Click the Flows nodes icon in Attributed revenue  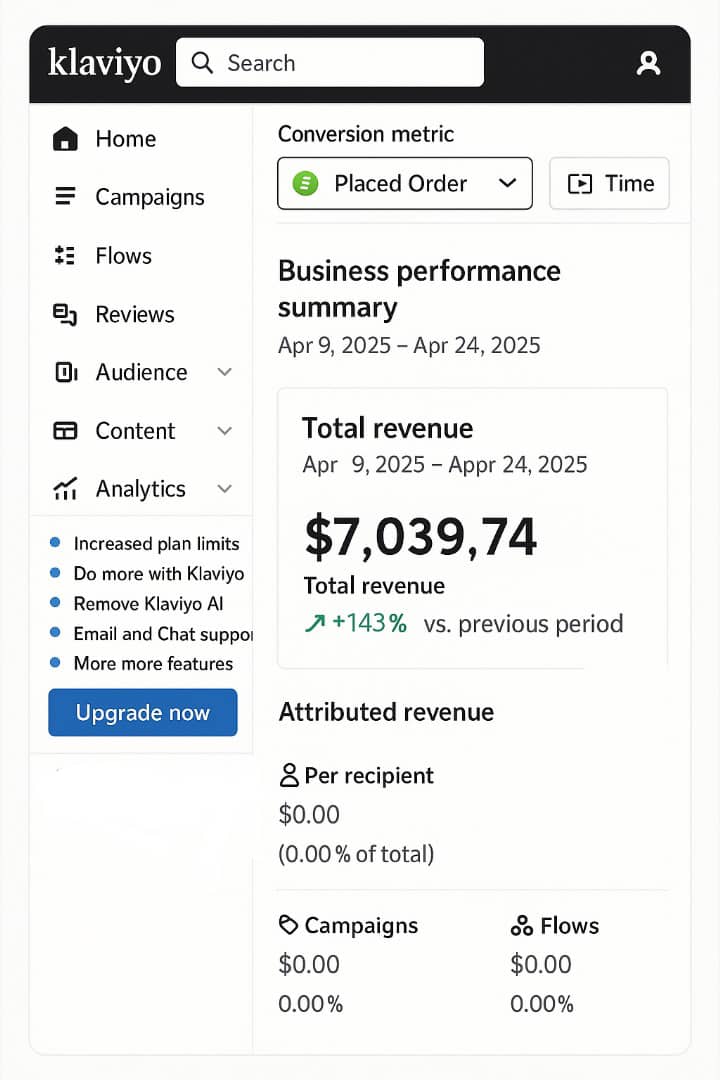[522, 925]
